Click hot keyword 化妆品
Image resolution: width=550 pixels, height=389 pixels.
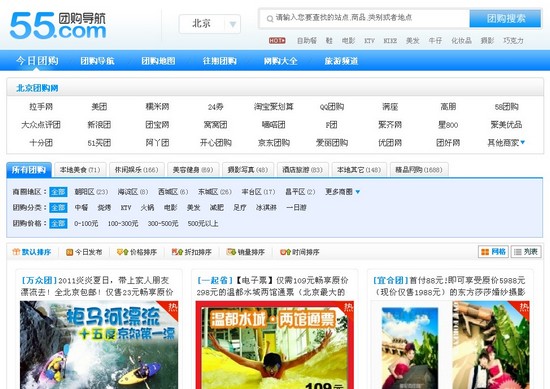(461, 41)
